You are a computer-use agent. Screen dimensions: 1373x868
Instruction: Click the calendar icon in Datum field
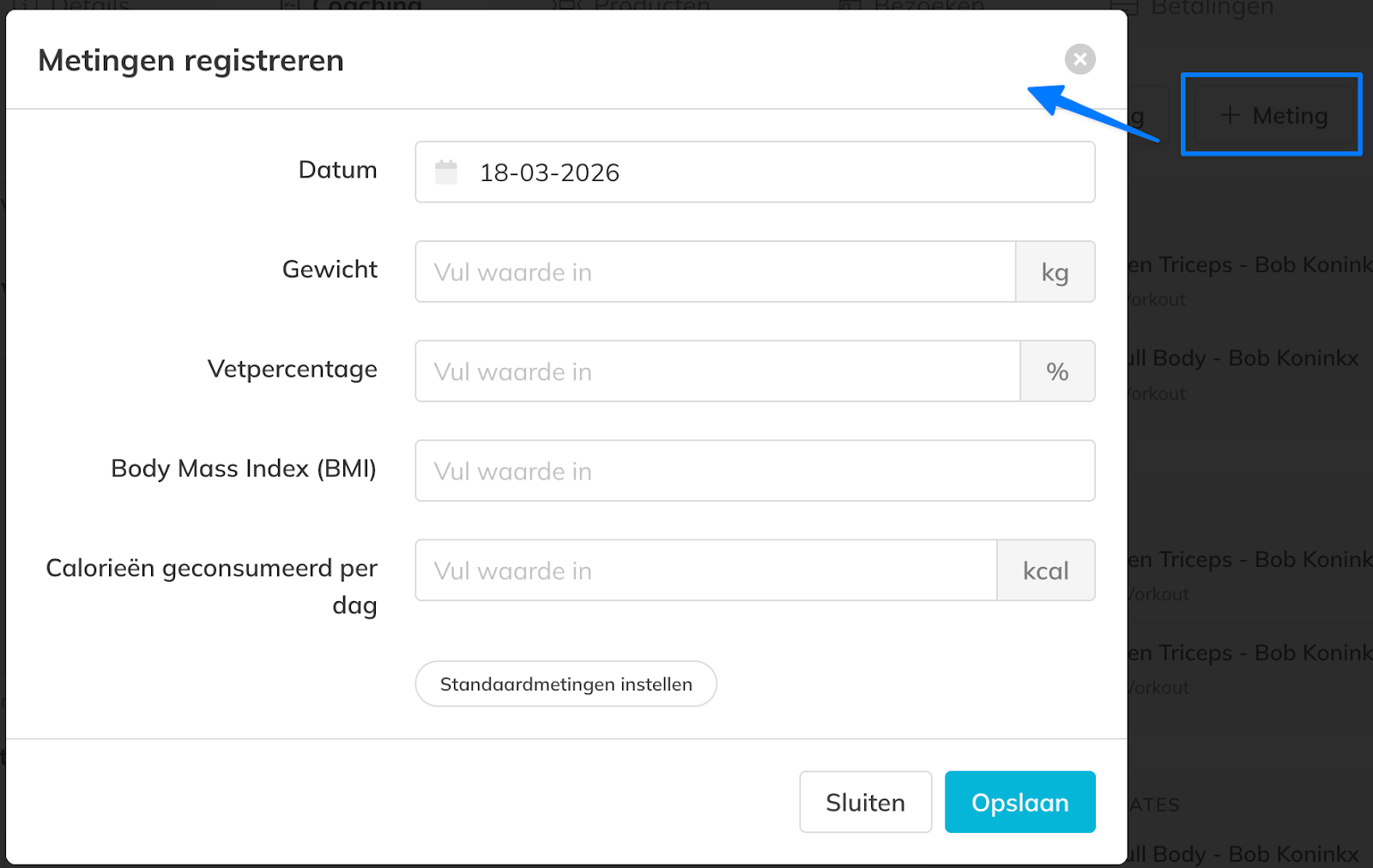446,172
